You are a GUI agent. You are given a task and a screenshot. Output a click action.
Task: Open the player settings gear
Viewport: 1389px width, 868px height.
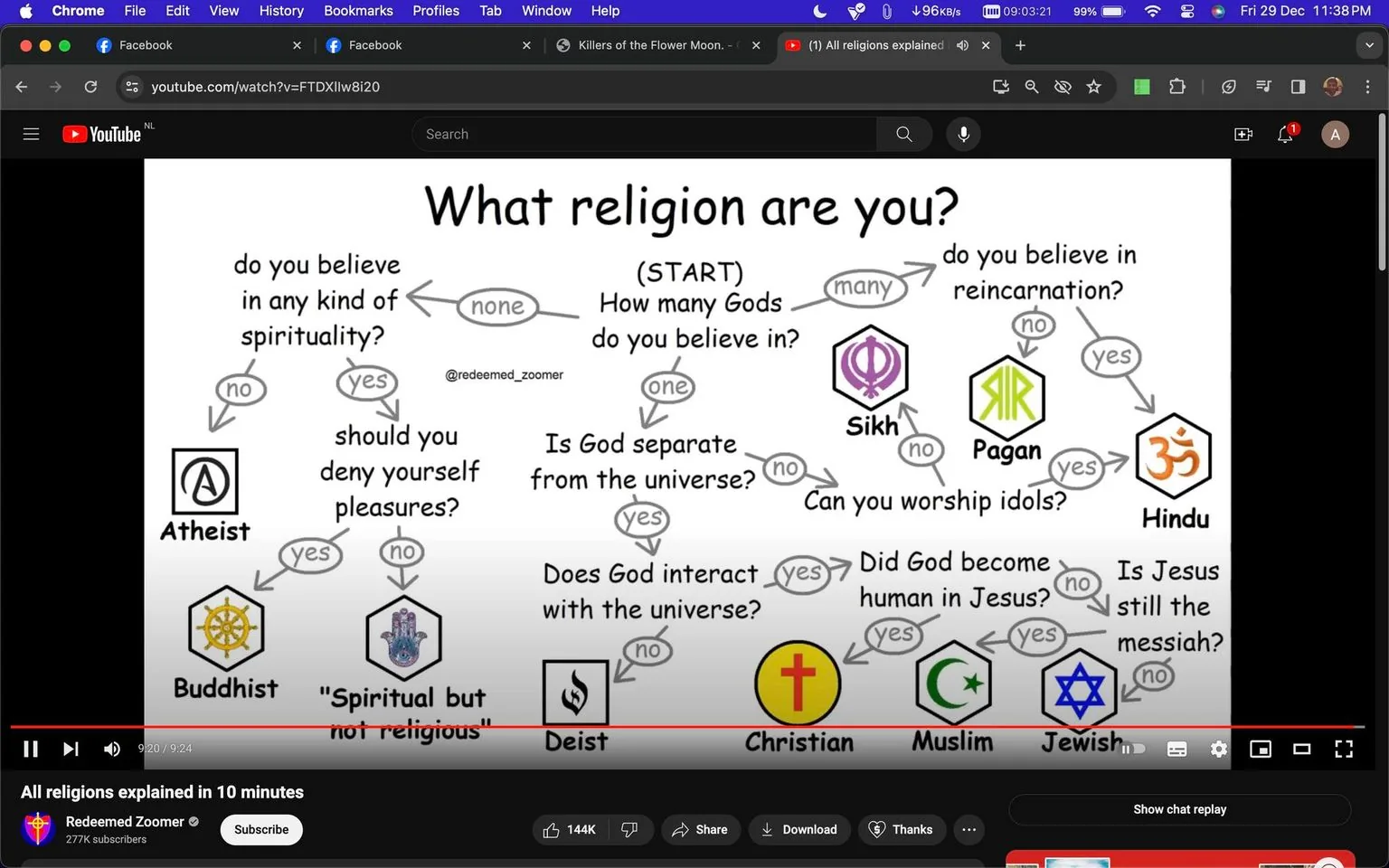(x=1218, y=749)
